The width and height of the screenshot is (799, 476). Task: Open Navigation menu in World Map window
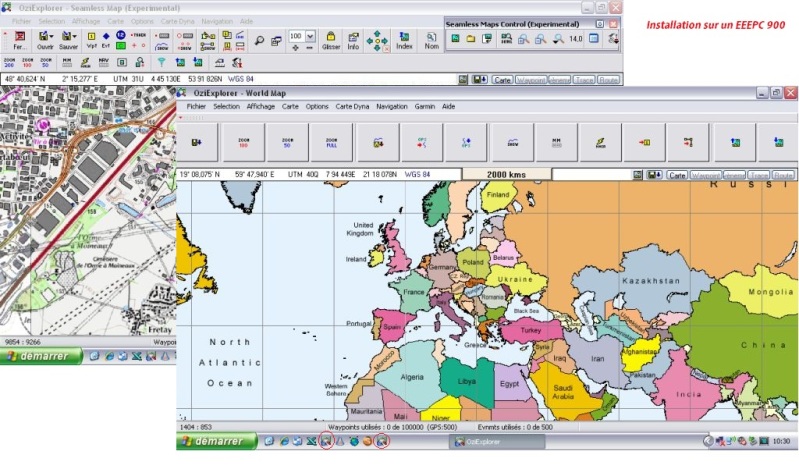click(x=392, y=107)
